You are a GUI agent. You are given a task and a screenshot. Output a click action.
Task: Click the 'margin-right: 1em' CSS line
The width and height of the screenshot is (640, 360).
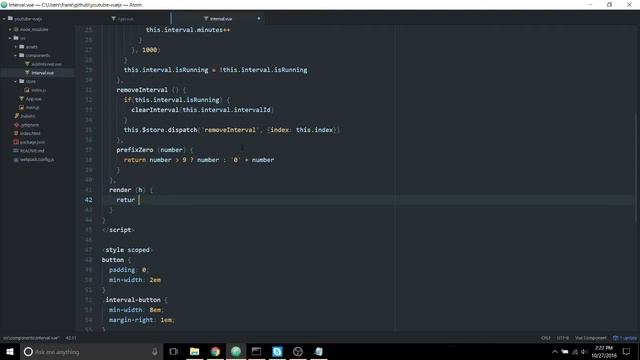(x=142, y=320)
